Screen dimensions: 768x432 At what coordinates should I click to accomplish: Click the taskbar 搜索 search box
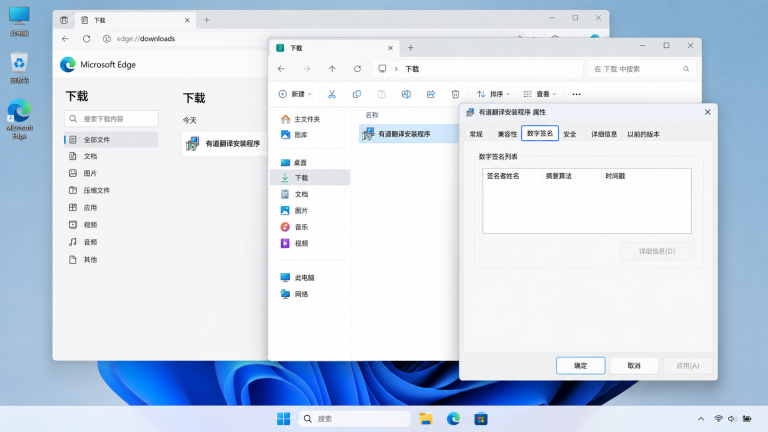355,419
